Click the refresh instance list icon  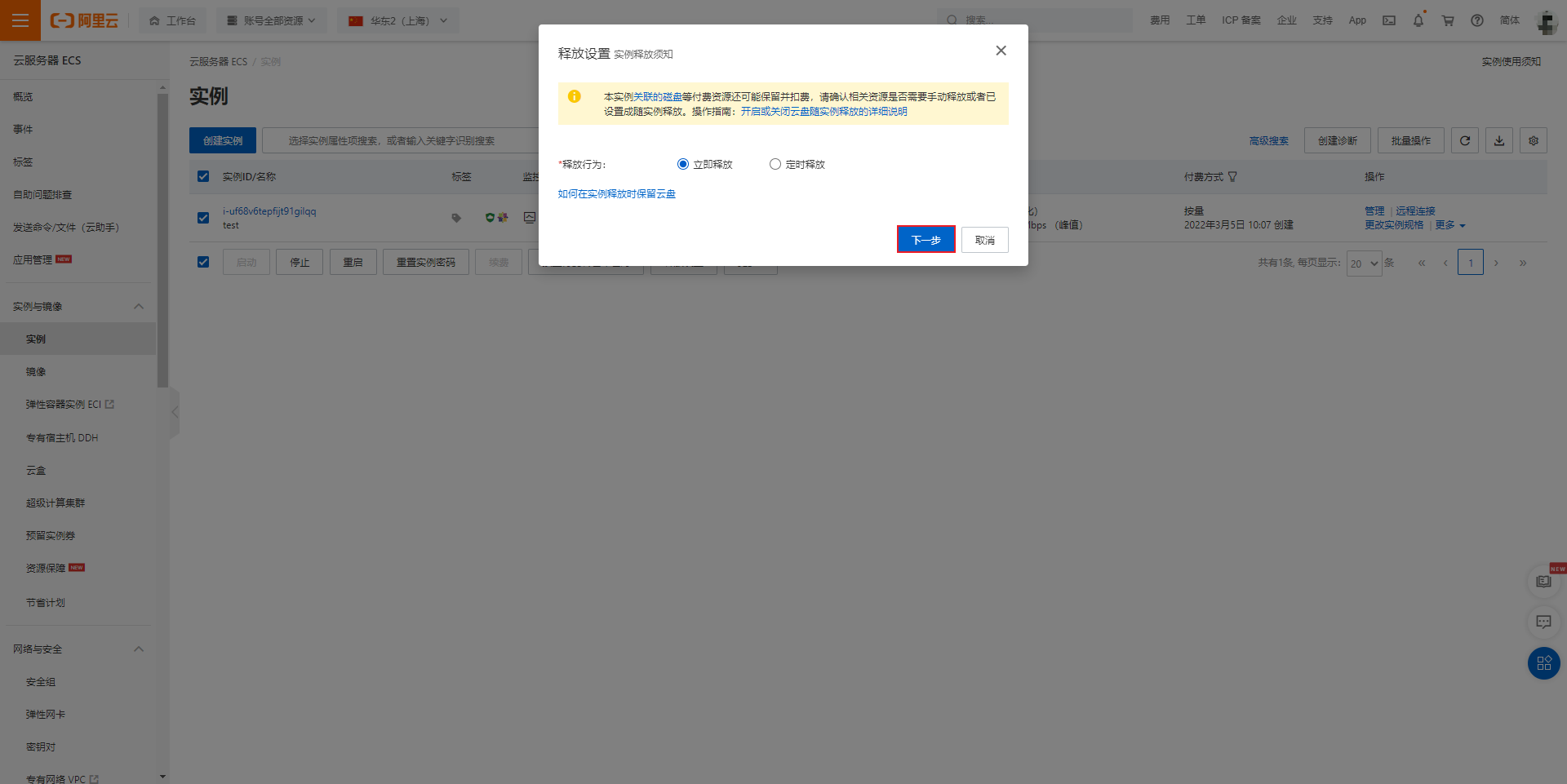click(1465, 140)
